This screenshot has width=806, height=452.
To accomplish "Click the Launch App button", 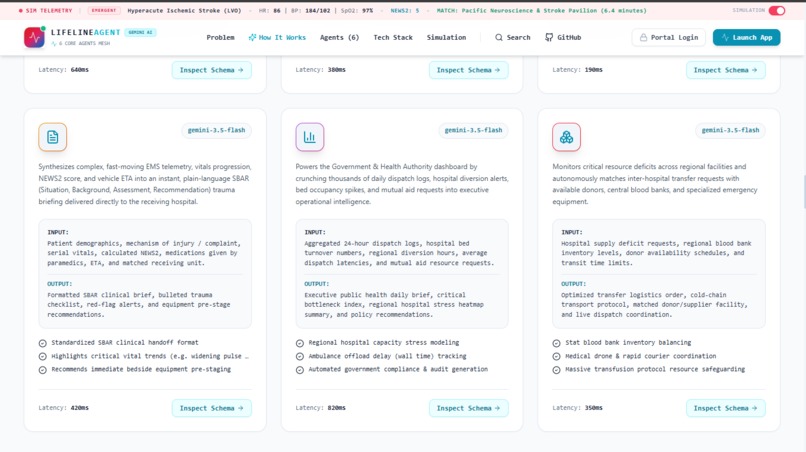I will 746,38.
